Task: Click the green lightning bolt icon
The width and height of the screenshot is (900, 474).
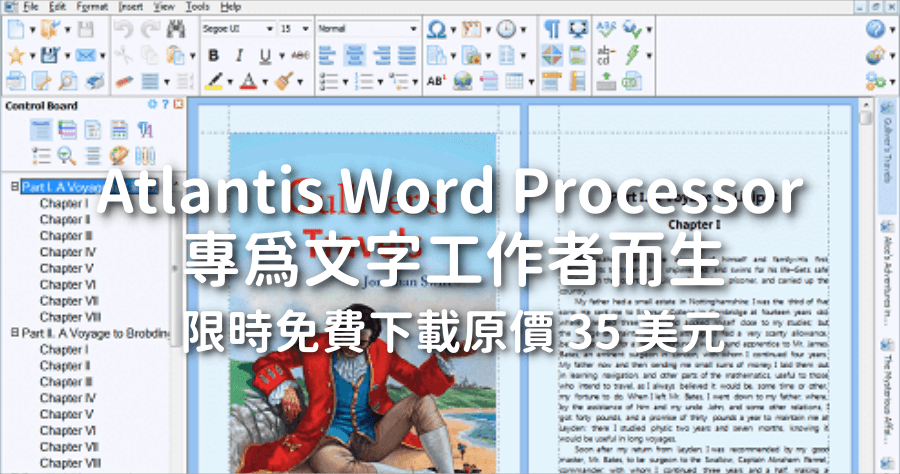Action: pos(633,56)
